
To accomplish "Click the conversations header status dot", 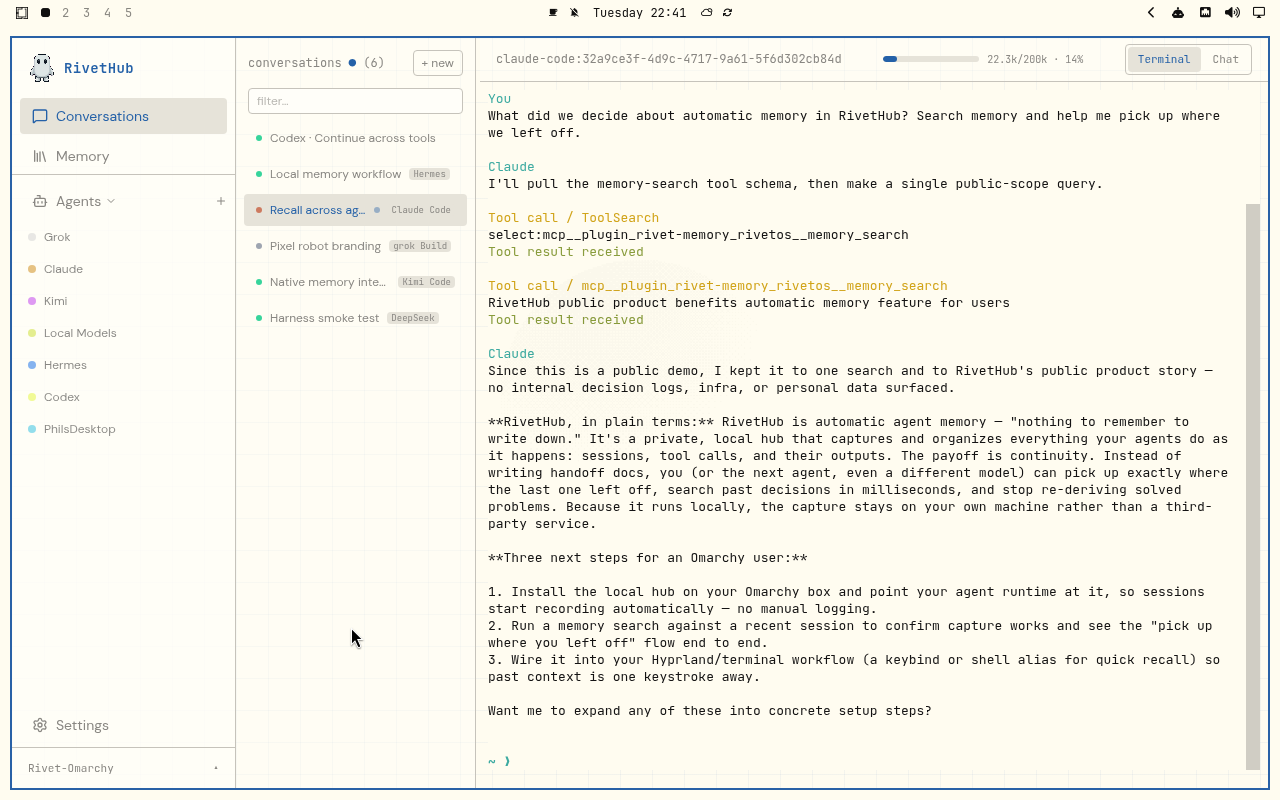I will [x=352, y=63].
